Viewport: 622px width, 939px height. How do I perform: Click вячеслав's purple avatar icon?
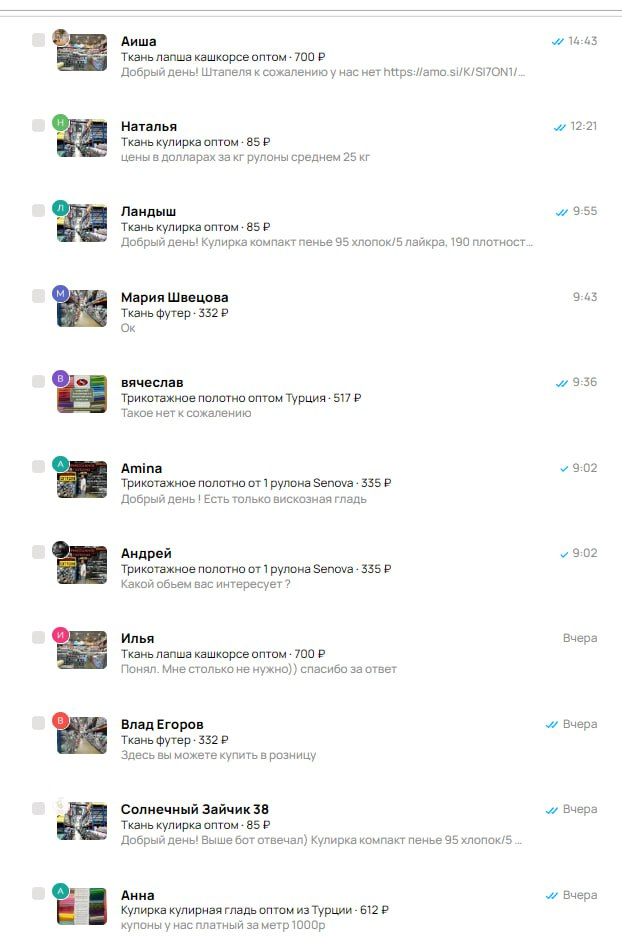60,378
